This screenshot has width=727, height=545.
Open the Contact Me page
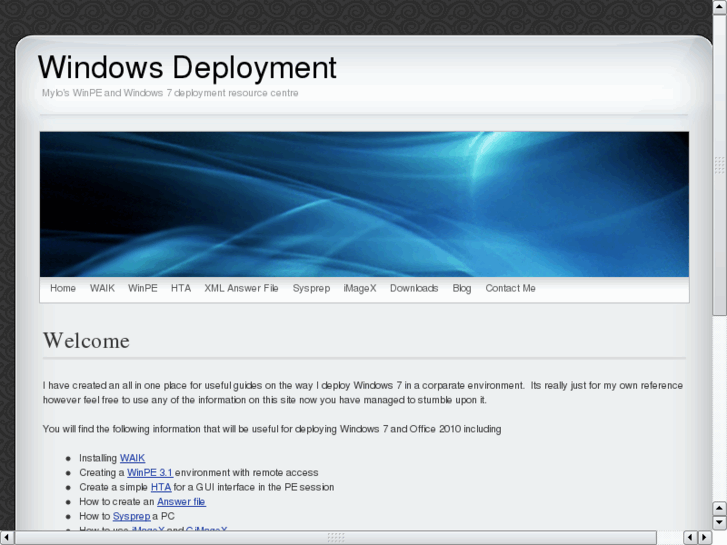[510, 288]
